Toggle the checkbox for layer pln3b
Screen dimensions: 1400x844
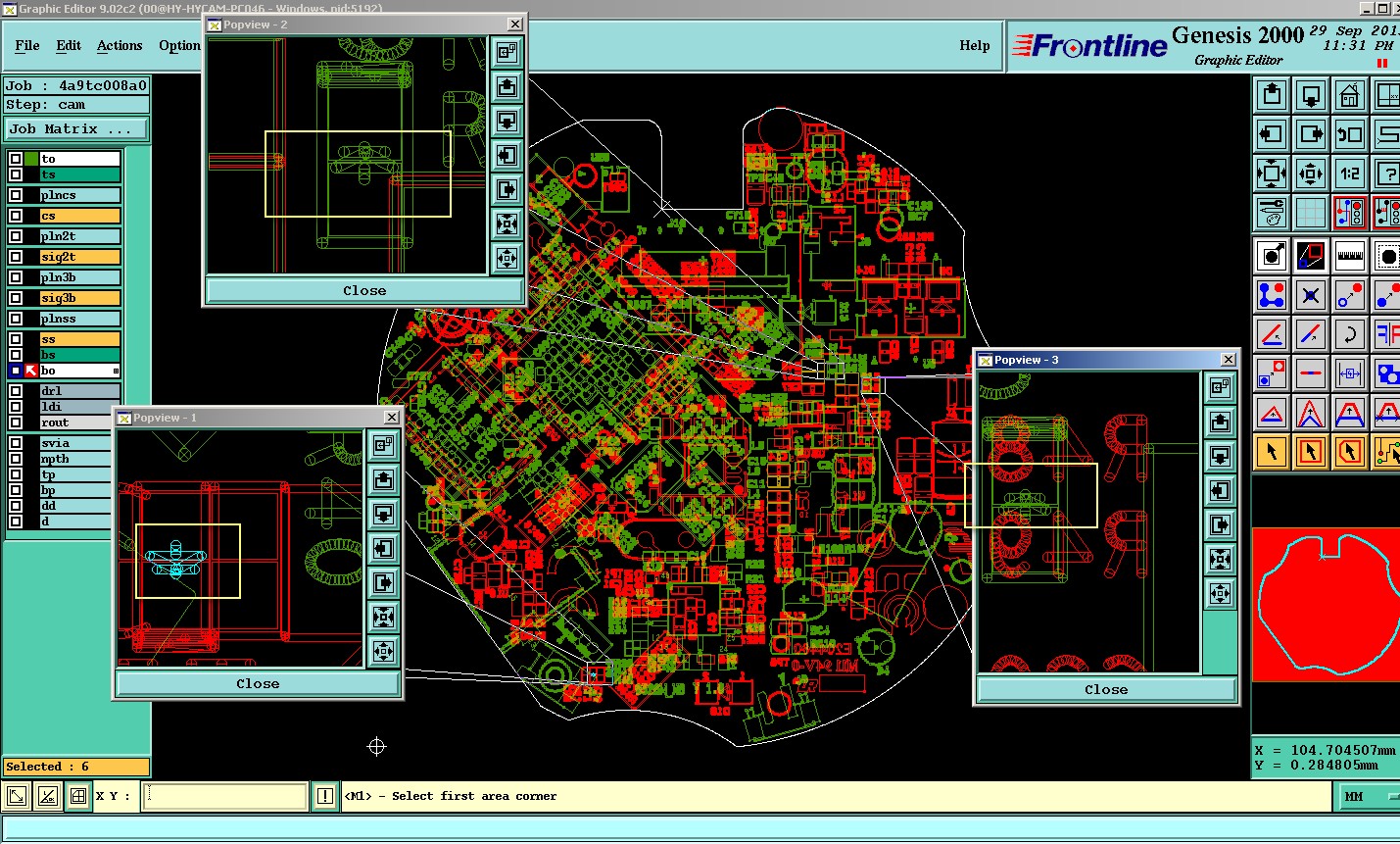tap(16, 277)
